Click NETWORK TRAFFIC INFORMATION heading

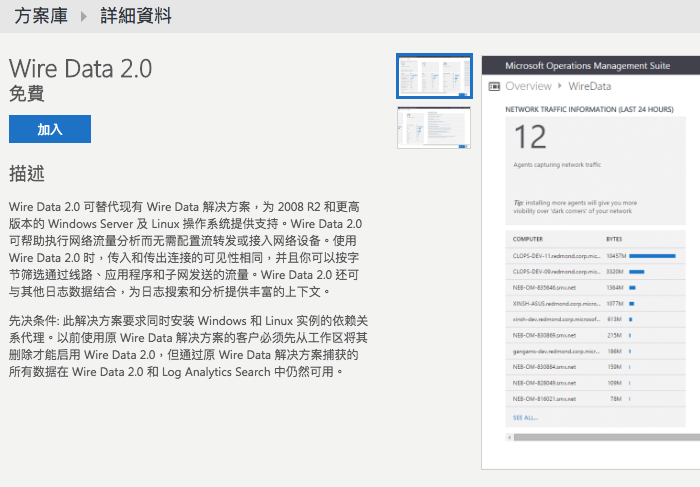[589, 109]
